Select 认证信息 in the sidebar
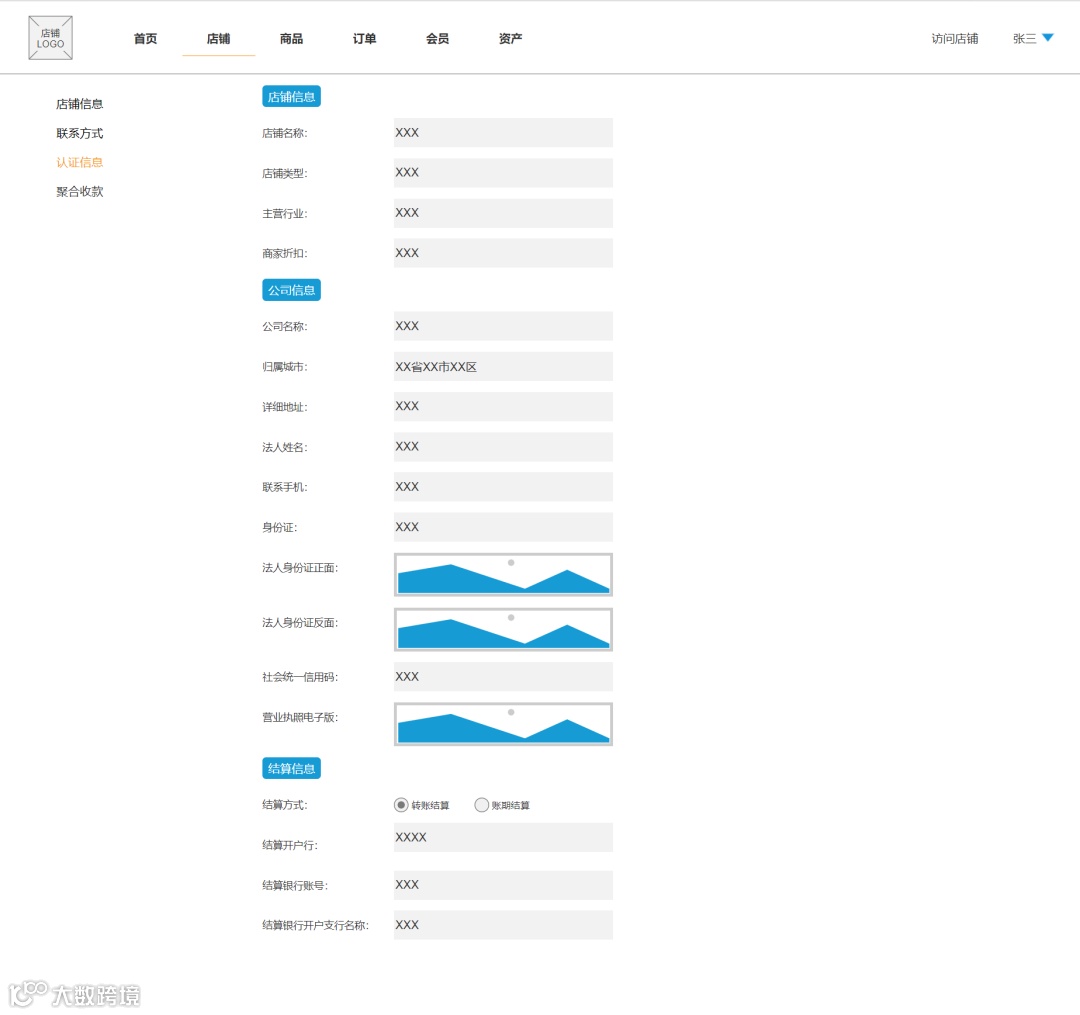The height and width of the screenshot is (1015, 1080). 80,163
